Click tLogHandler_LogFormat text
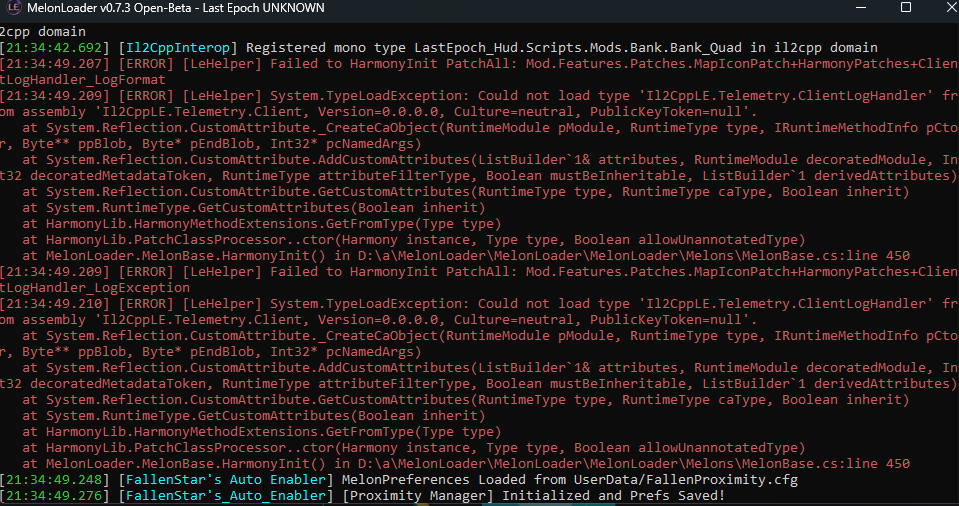The width and height of the screenshot is (959, 506). [x=83, y=80]
